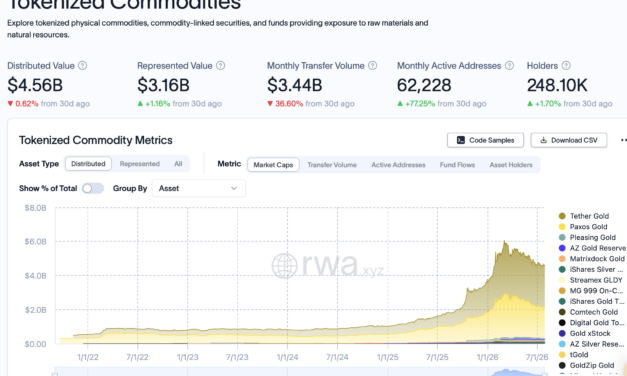Open Monthly Transfer Volume help tooltip icon
This screenshot has height=376, width=627.
[372, 66]
